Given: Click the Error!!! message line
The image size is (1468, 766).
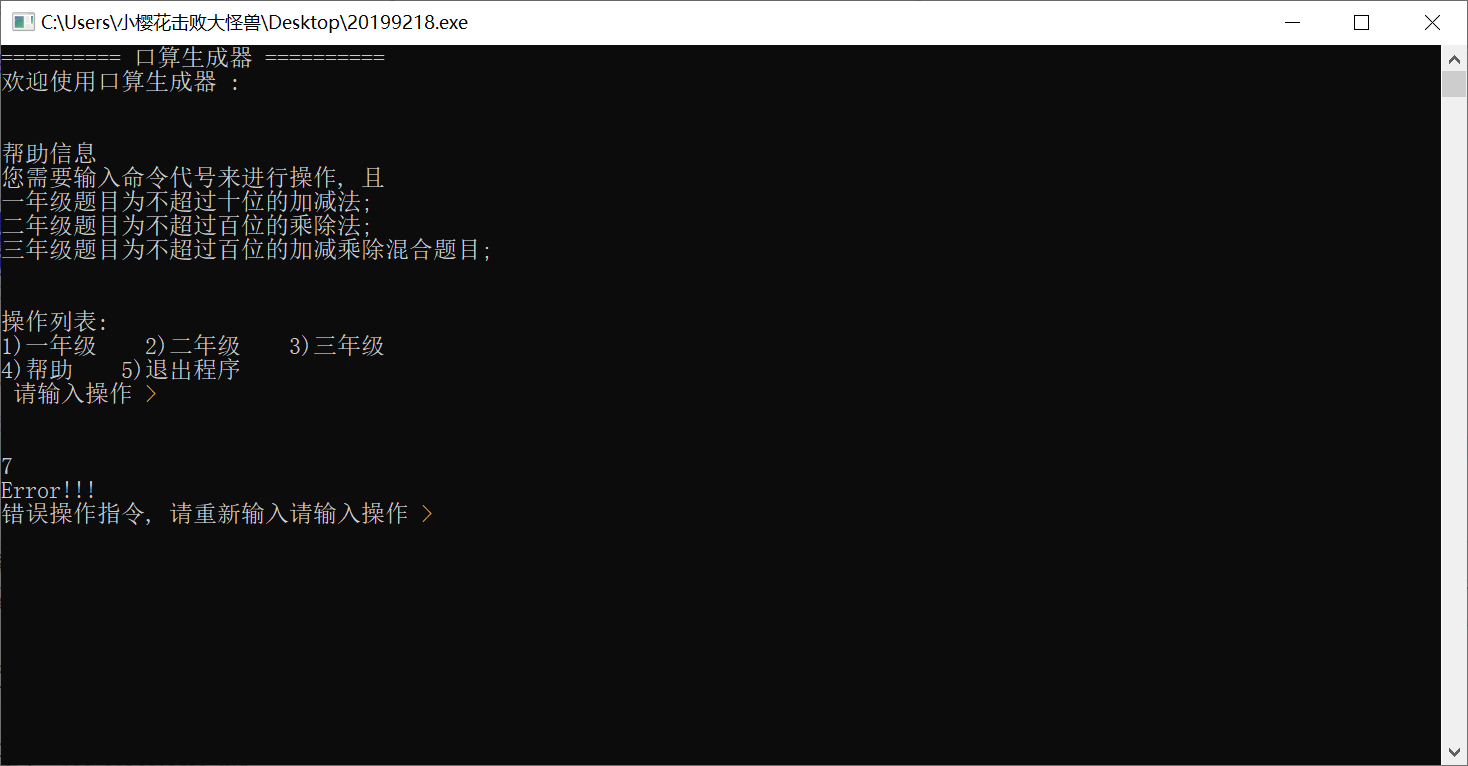Looking at the screenshot, I should click(49, 490).
